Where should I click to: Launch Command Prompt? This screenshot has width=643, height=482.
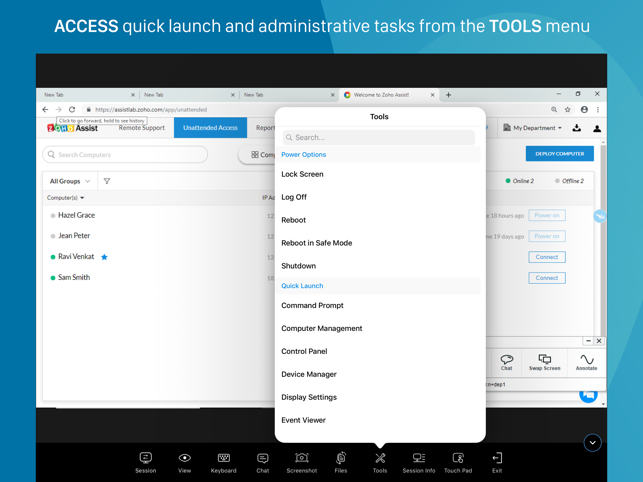(312, 305)
